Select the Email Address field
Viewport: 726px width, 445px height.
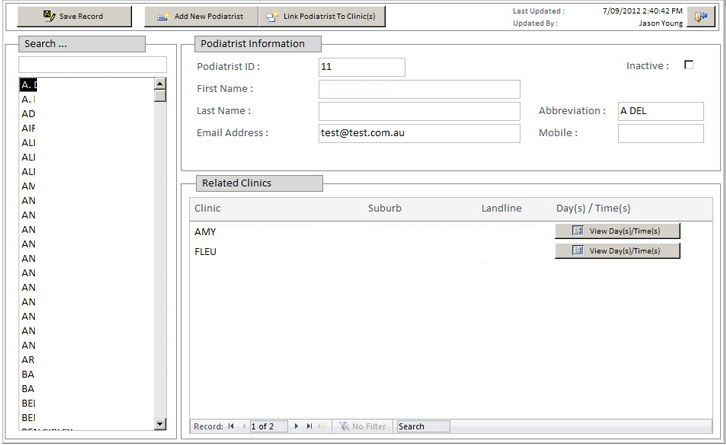pyautogui.click(x=419, y=133)
